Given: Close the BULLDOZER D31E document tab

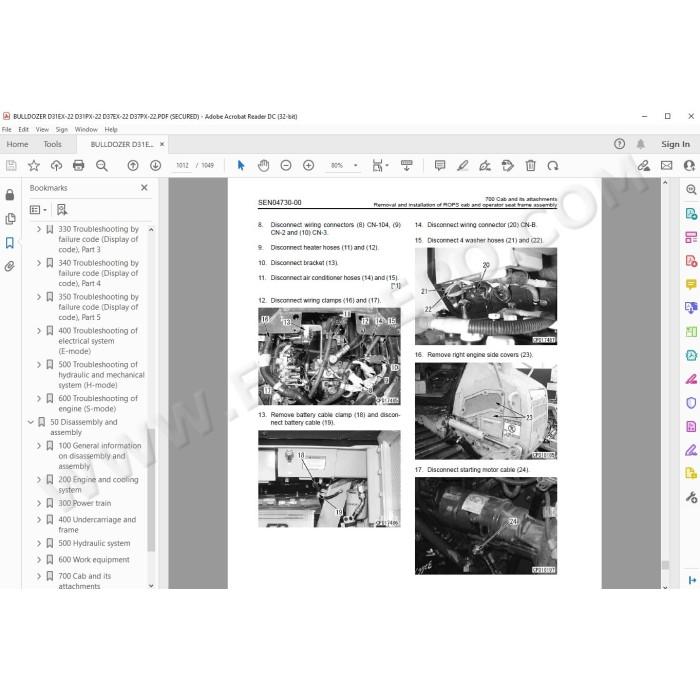Looking at the screenshot, I should (x=162, y=144).
